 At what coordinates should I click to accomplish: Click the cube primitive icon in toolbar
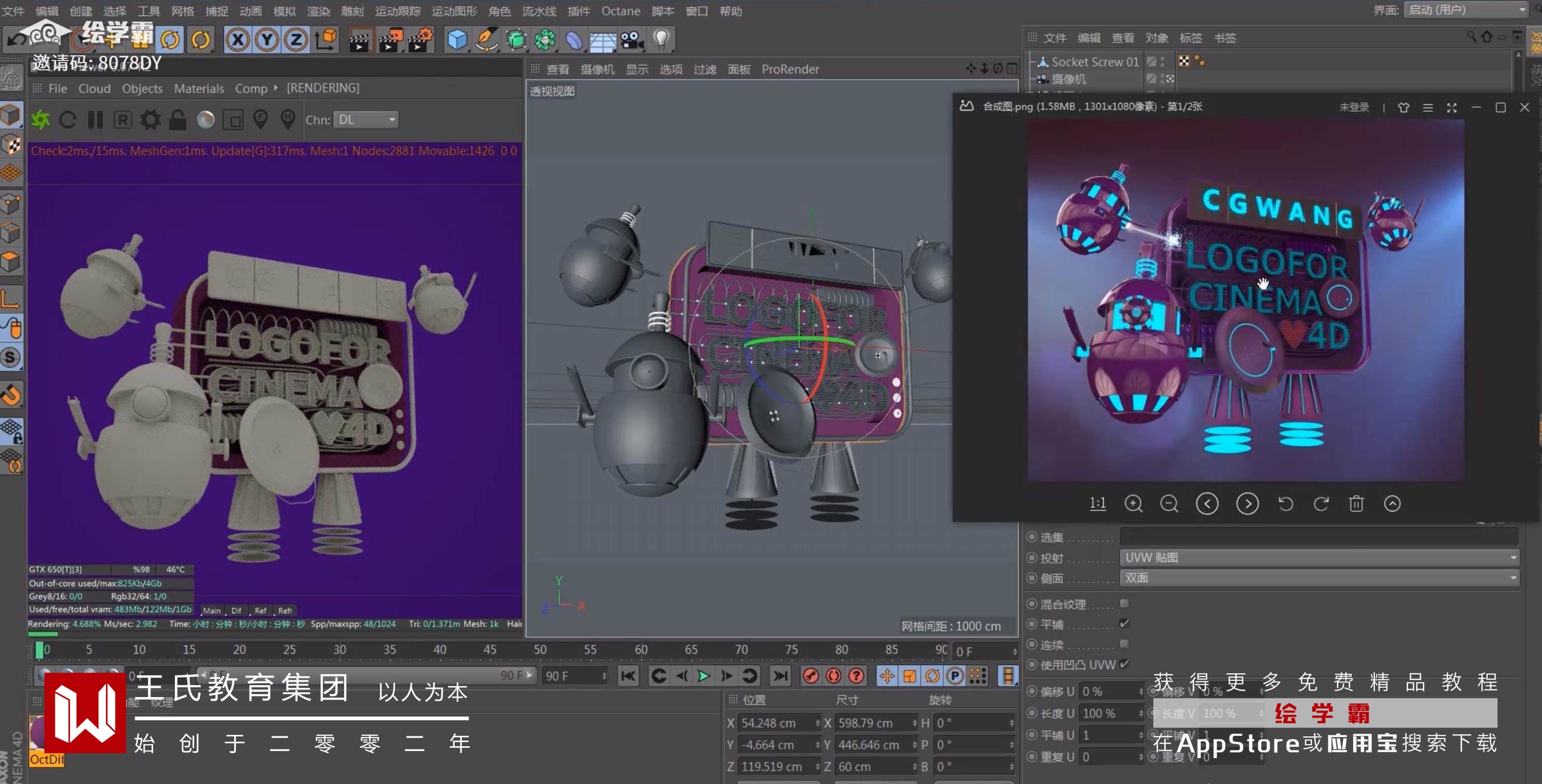point(457,40)
